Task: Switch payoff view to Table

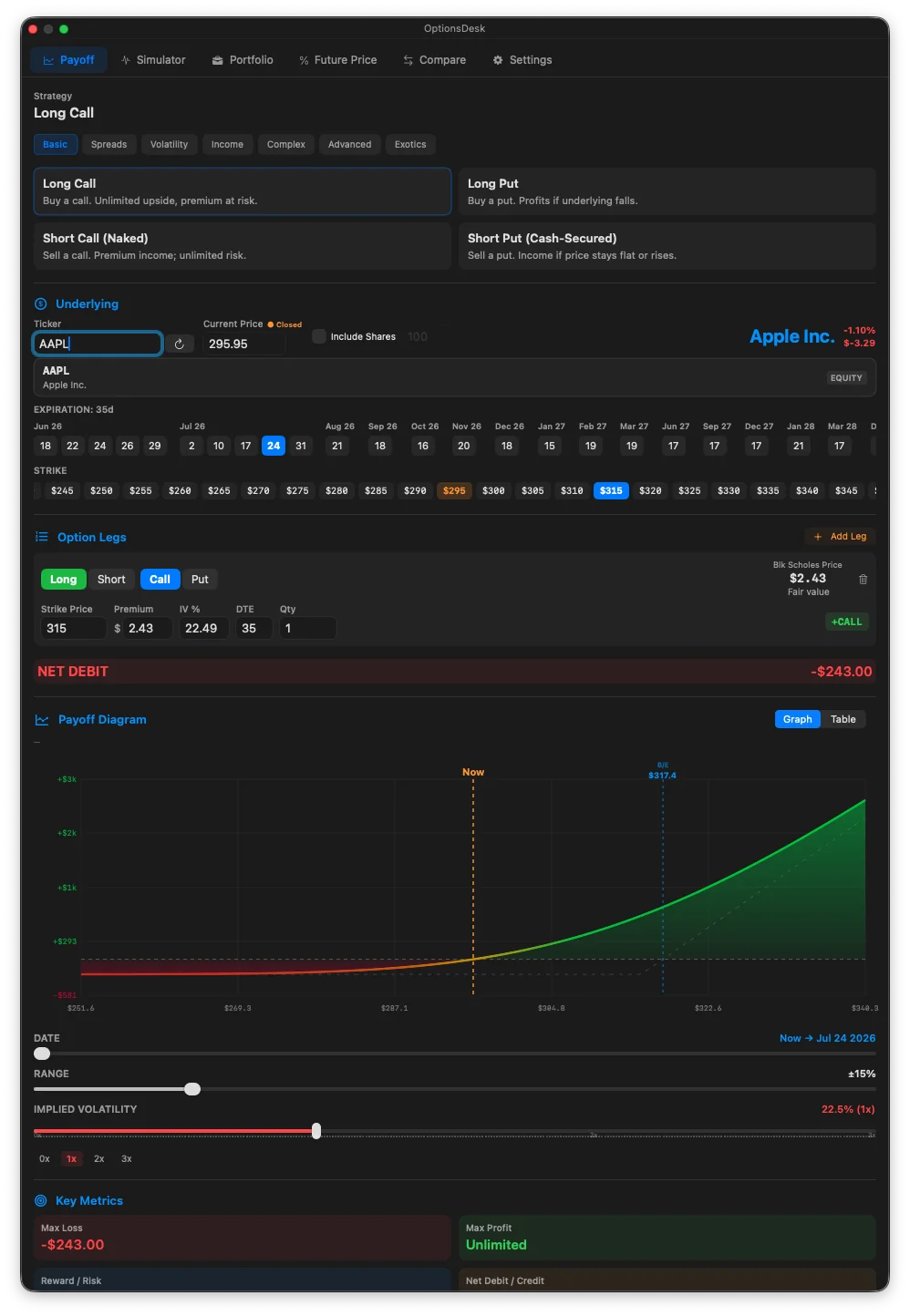Action: [843, 719]
